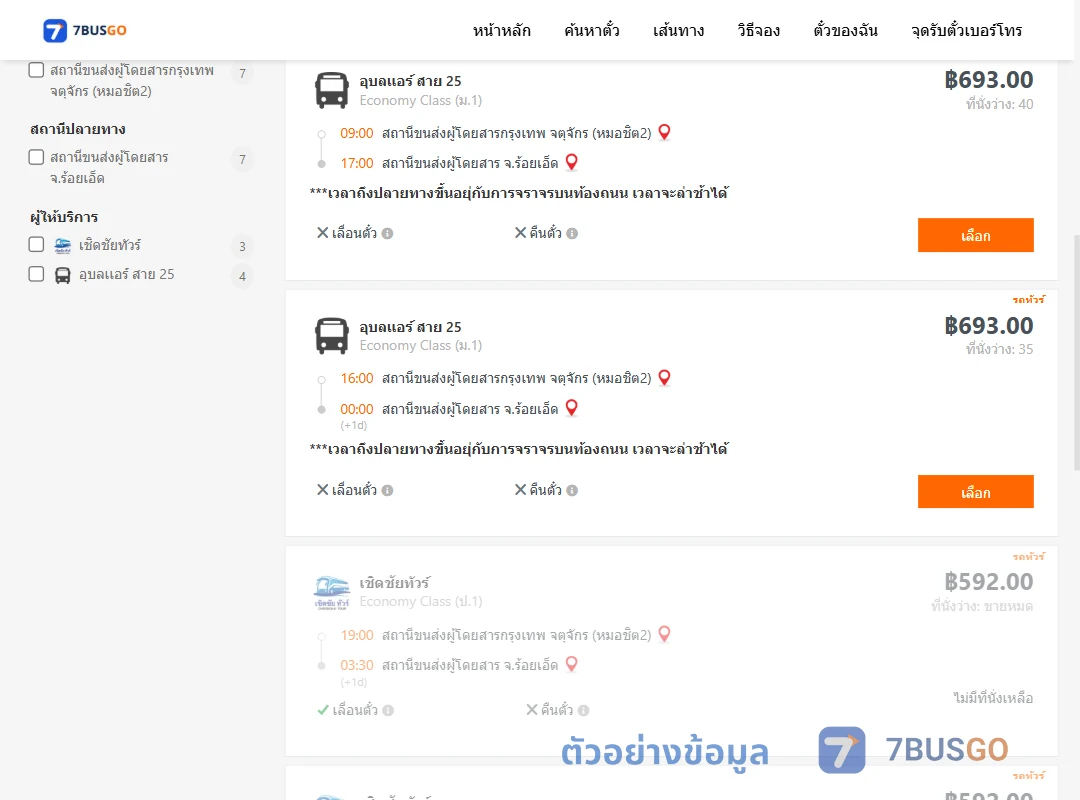Open the ค้นหาตั๋ว menu item

(x=592, y=30)
